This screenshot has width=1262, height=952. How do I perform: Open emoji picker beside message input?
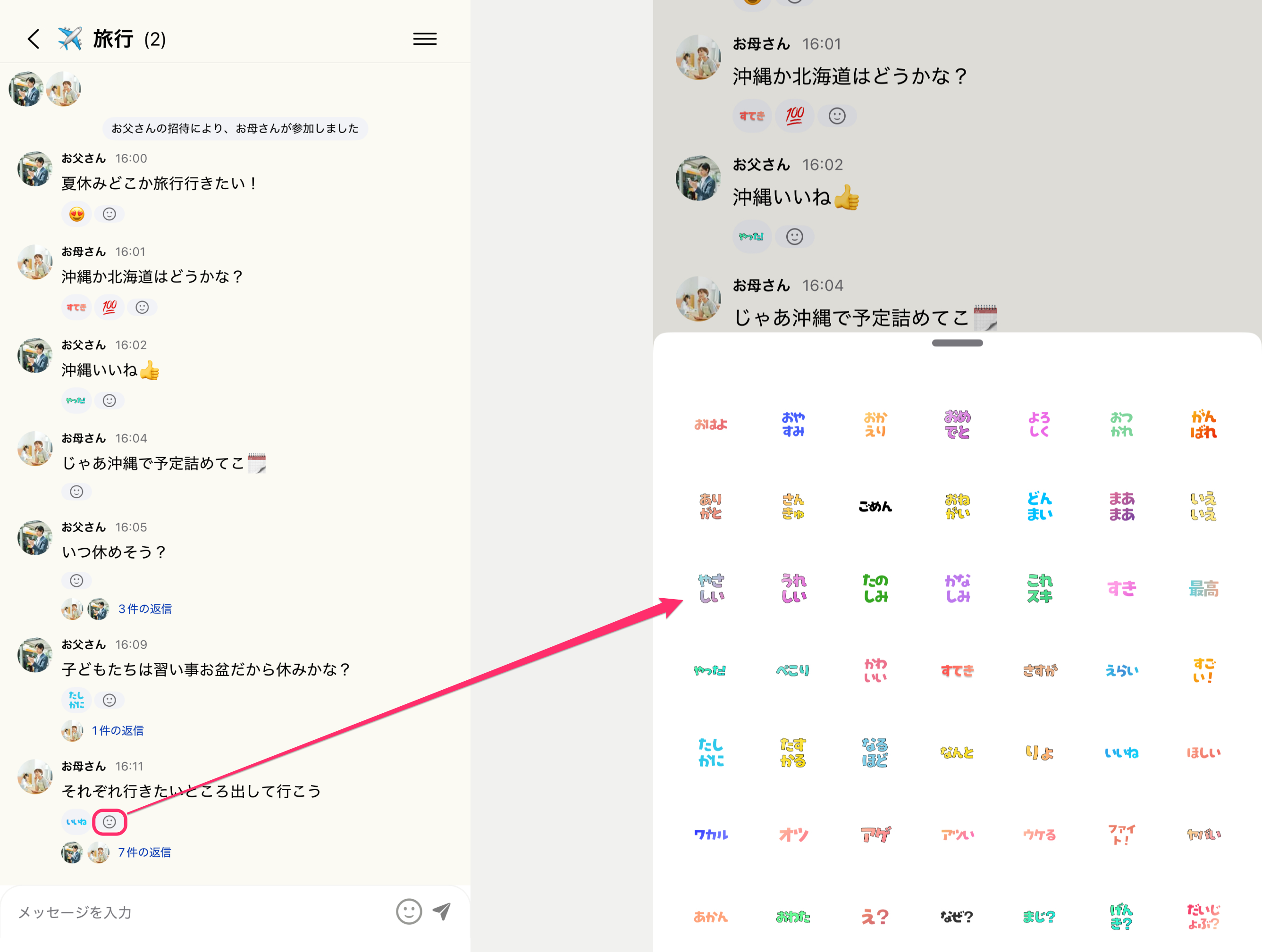(x=409, y=911)
